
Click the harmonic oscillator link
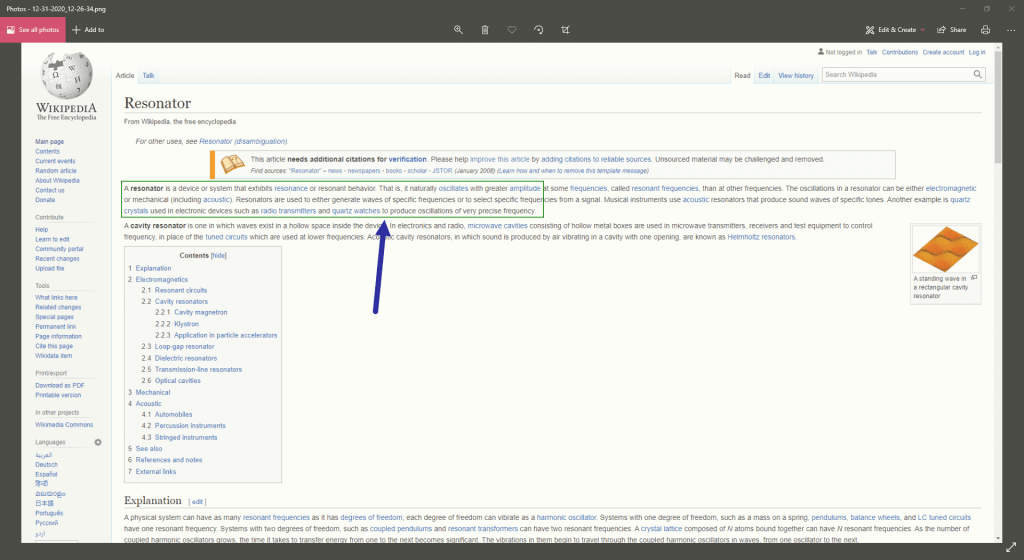[x=566, y=518]
